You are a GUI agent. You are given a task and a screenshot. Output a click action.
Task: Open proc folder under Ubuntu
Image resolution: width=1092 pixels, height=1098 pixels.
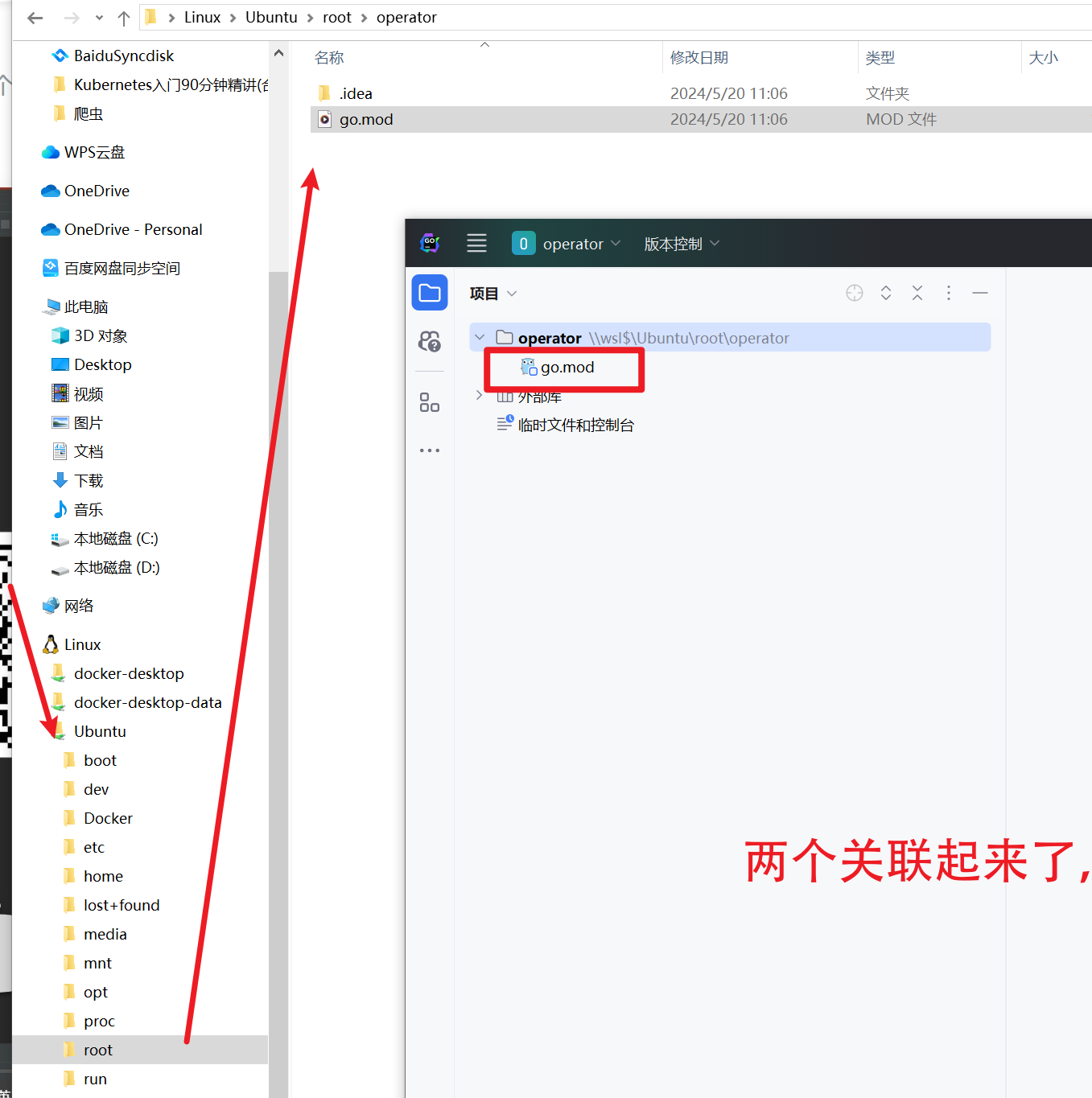coord(89,1021)
